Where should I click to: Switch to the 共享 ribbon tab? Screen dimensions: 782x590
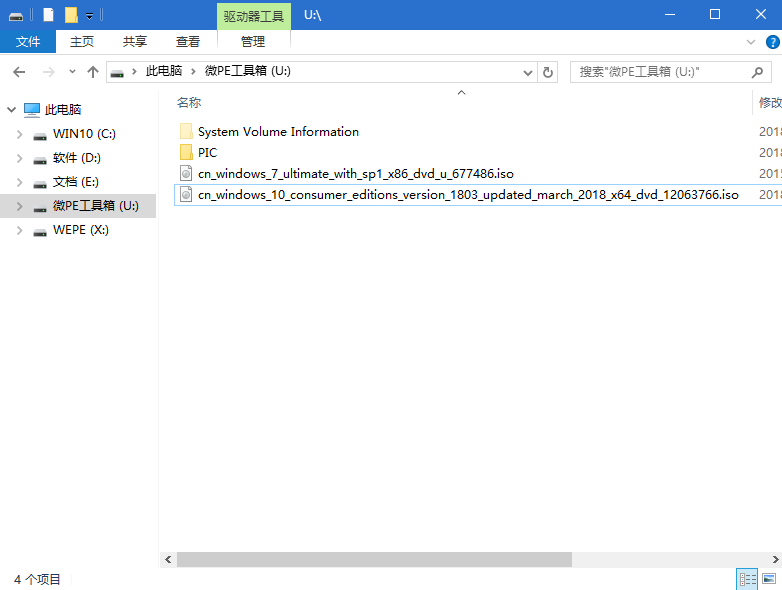135,41
